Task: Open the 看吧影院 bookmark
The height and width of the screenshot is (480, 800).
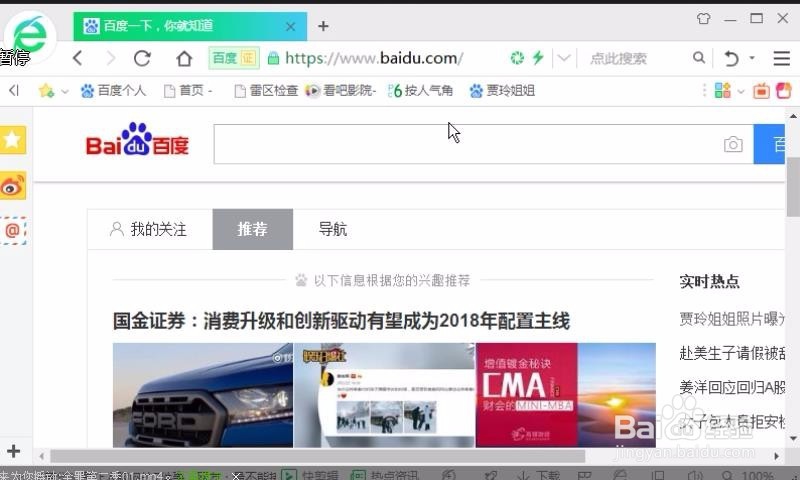Action: click(x=340, y=91)
